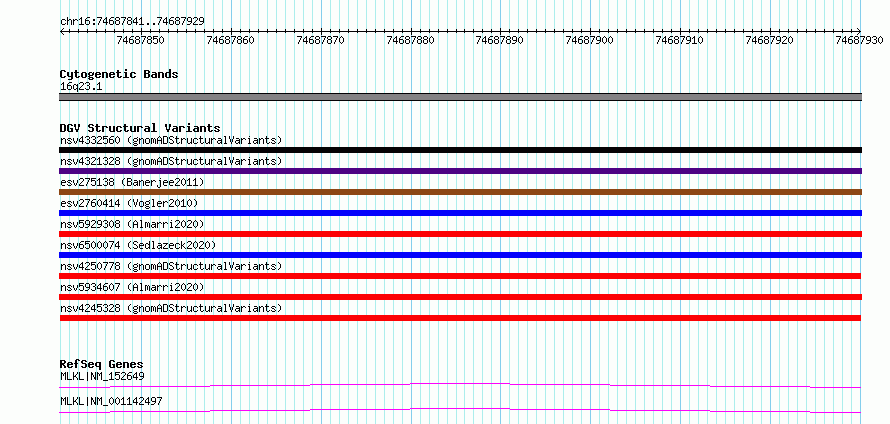Click ruler tick label 74687890

[x=499, y=40]
